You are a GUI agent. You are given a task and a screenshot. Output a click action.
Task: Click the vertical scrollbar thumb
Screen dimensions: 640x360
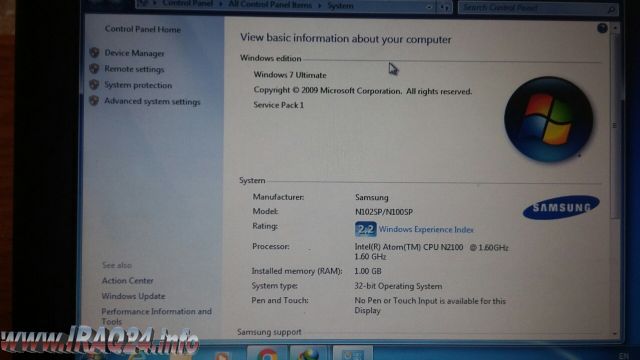point(615,124)
